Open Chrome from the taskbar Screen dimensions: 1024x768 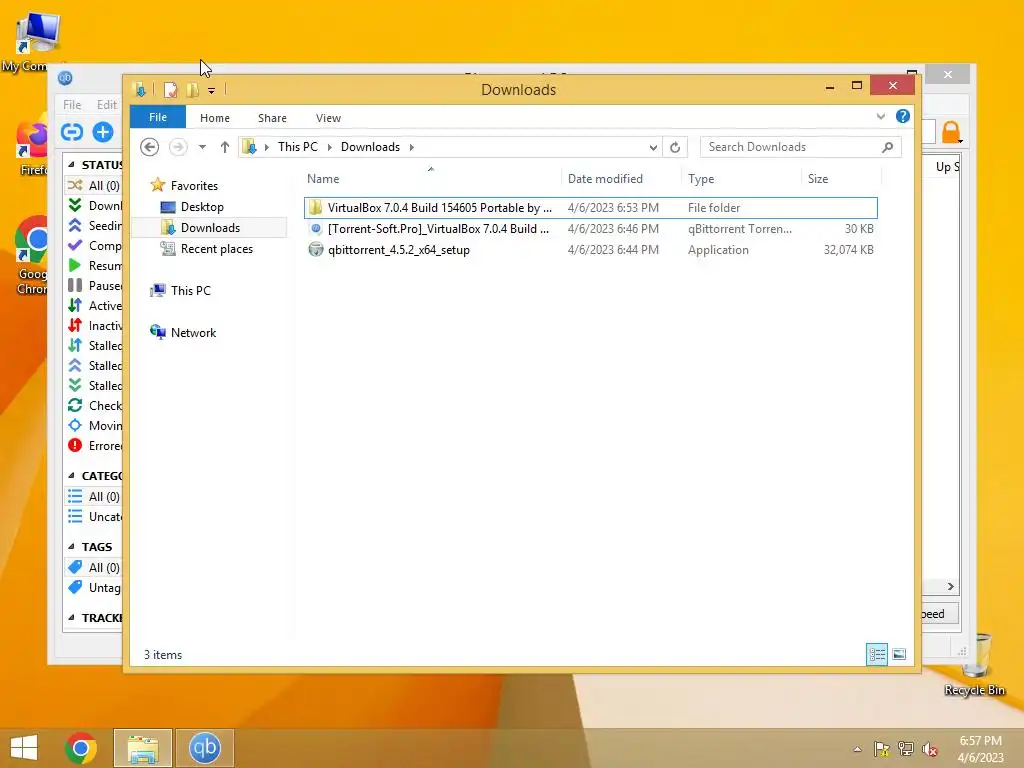[x=81, y=748]
